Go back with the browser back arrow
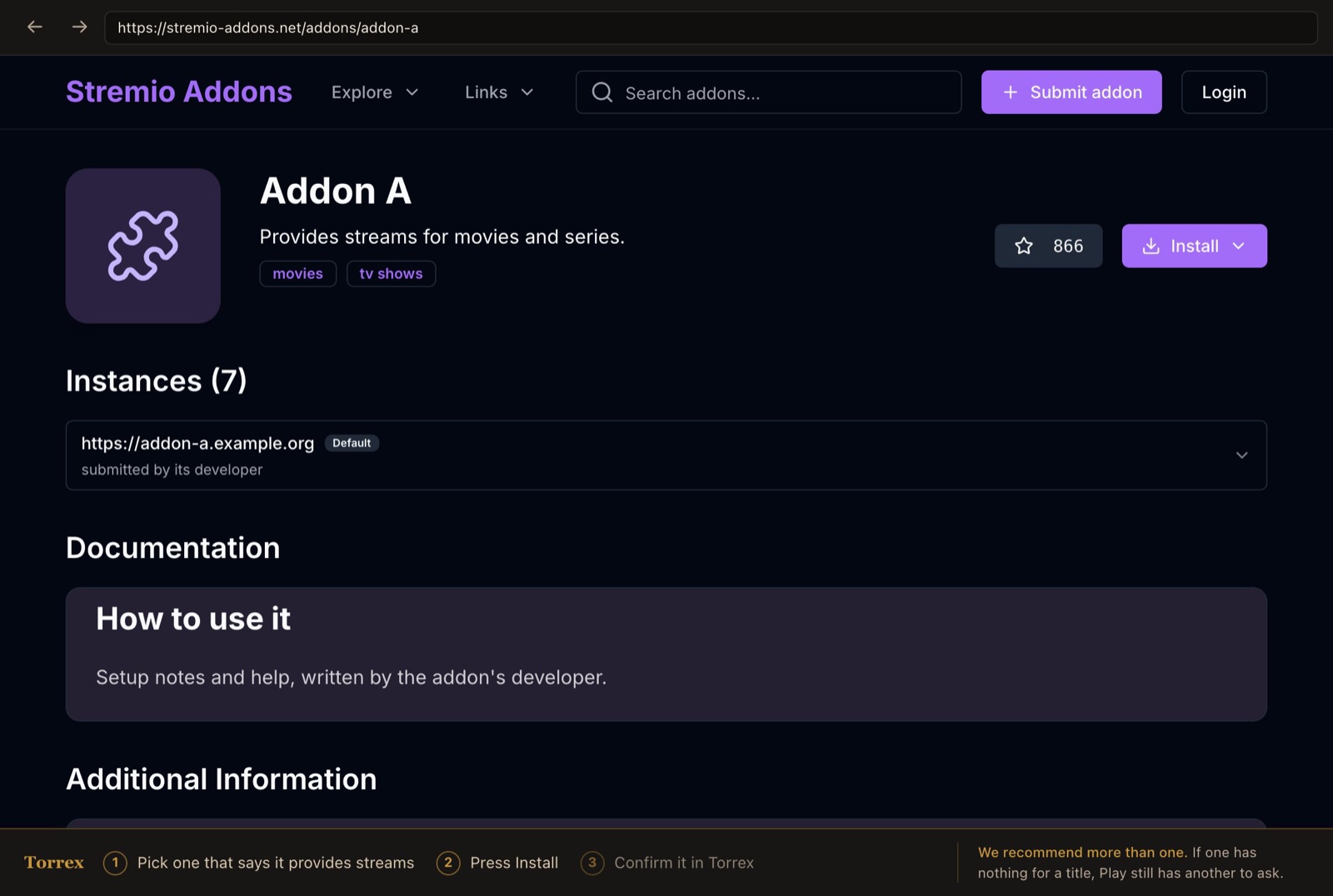 (x=35, y=27)
